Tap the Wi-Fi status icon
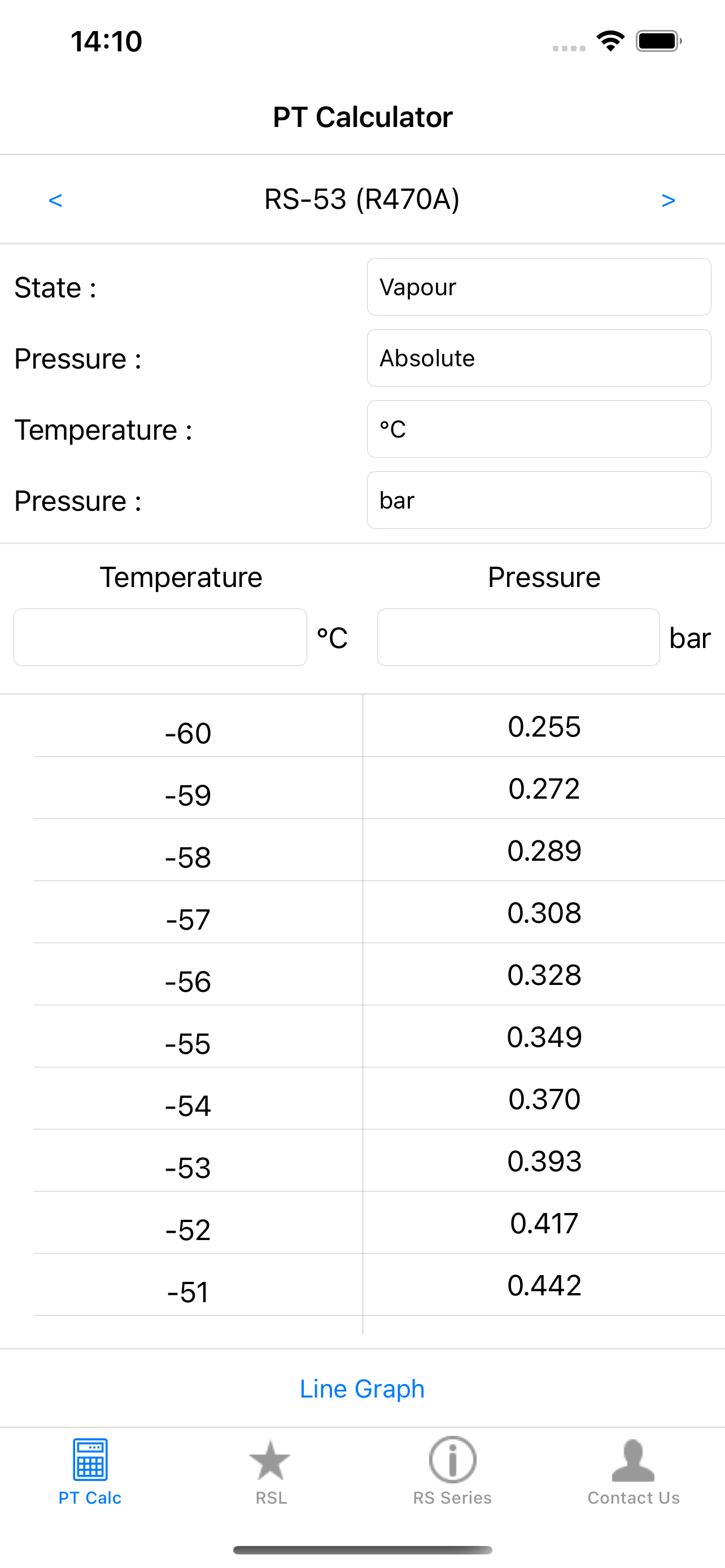Viewport: 725px width, 1568px height. coord(610,41)
